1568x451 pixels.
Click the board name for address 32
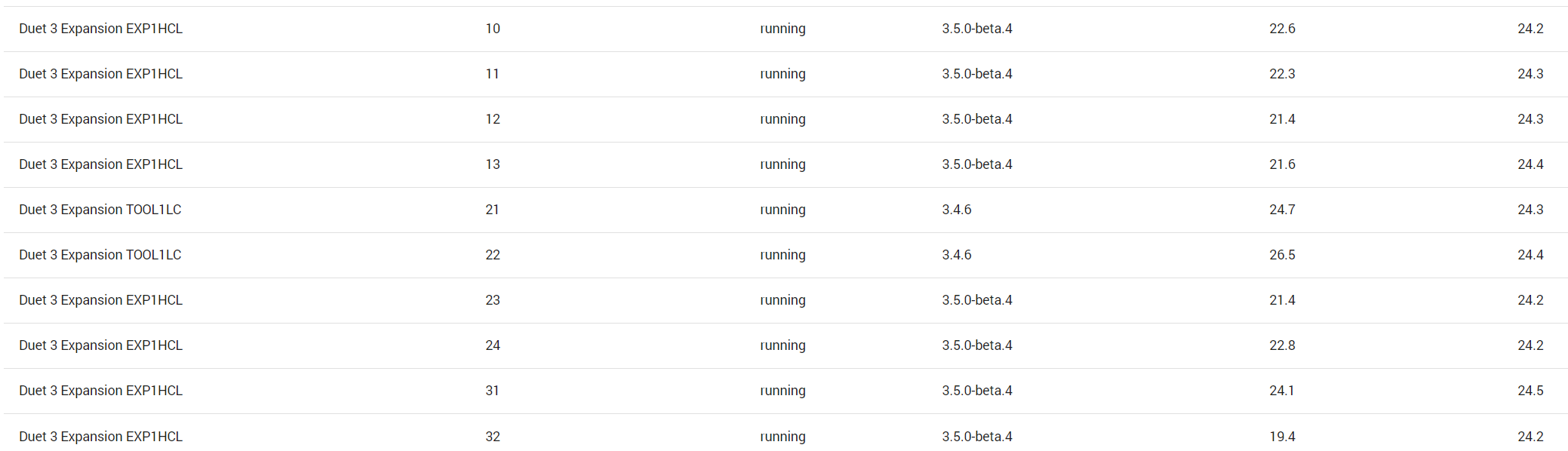pos(100,437)
